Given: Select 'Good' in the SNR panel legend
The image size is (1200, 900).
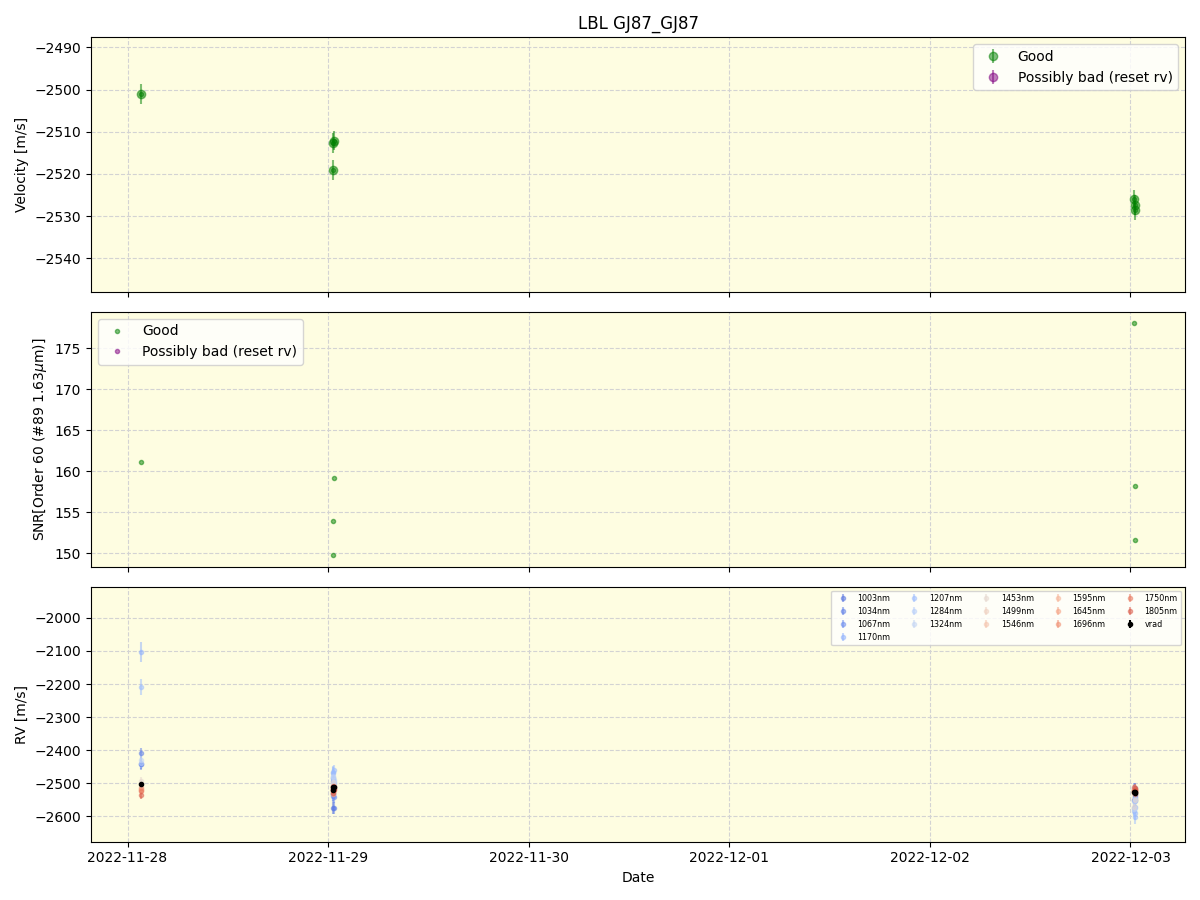Looking at the screenshot, I should point(160,330).
